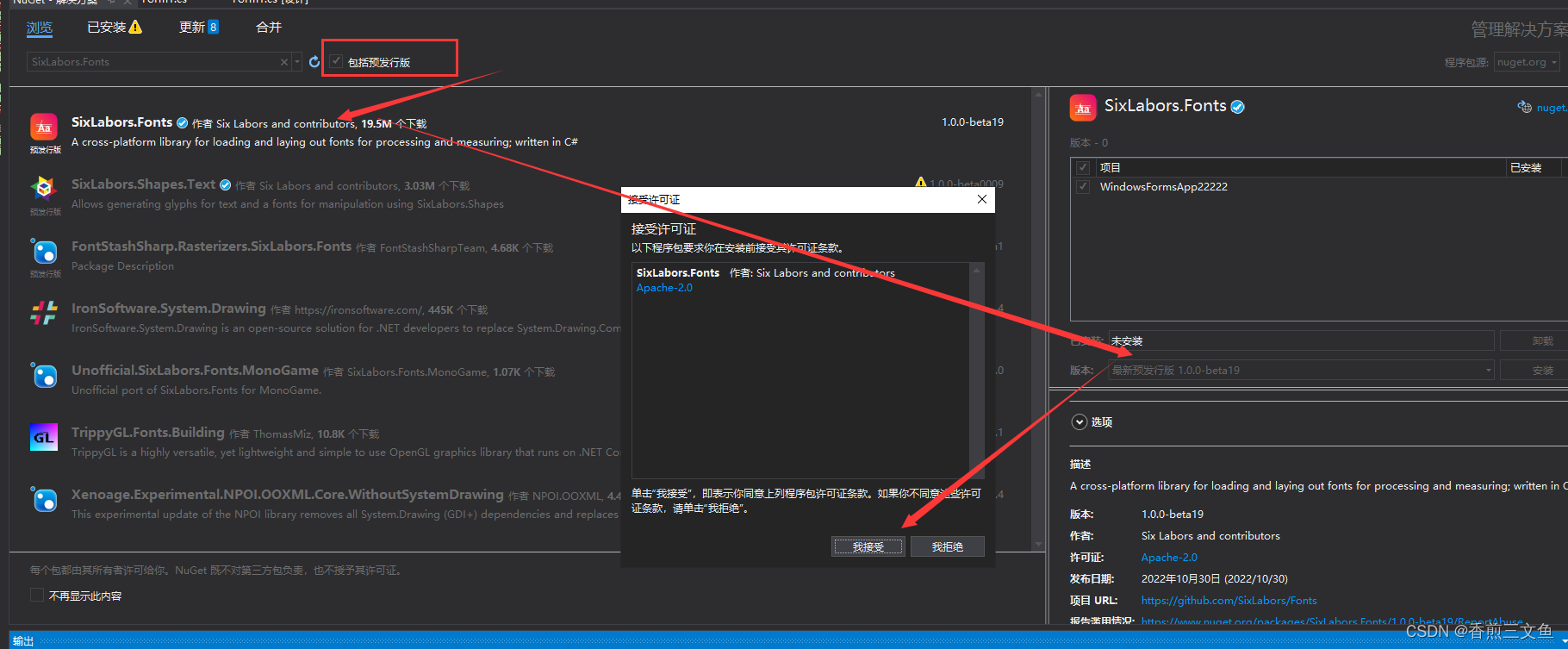Click the IronSoftware.System.Drawing package title
This screenshot has width=1568, height=649.
(x=169, y=309)
